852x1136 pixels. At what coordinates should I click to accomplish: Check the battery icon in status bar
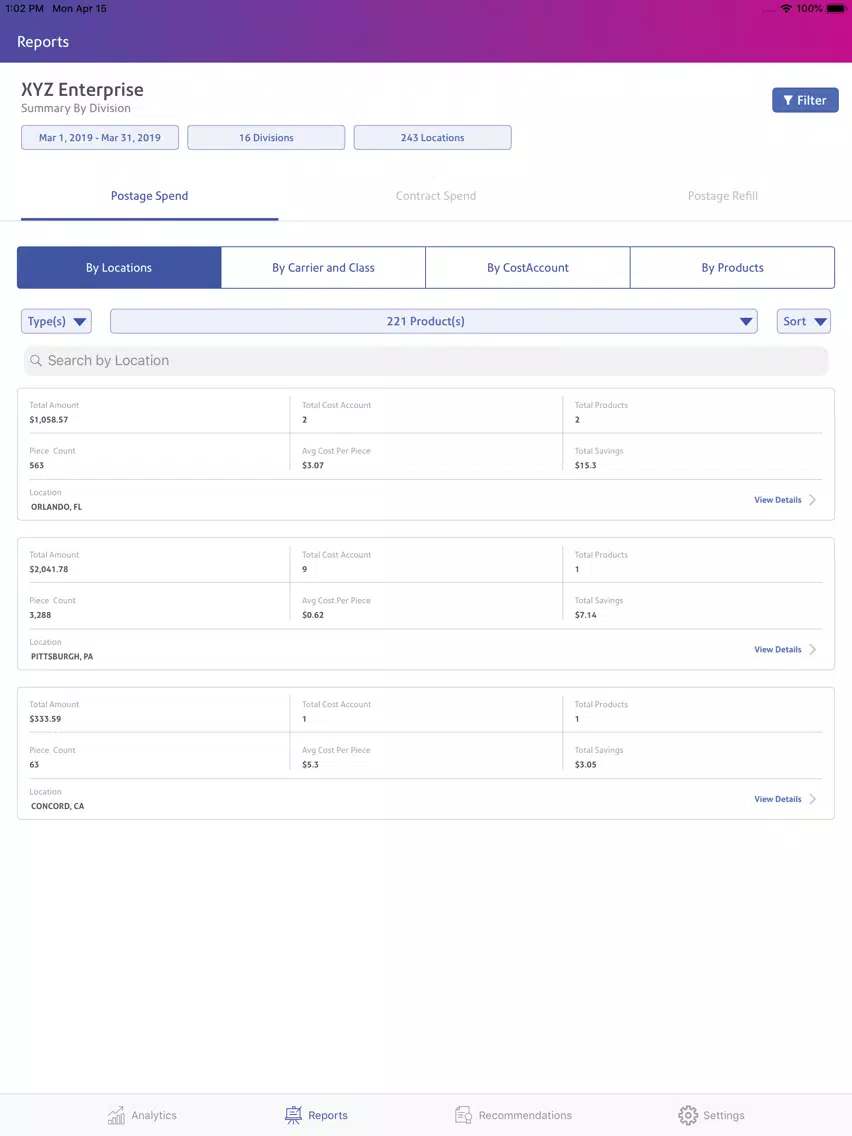[x=835, y=9]
